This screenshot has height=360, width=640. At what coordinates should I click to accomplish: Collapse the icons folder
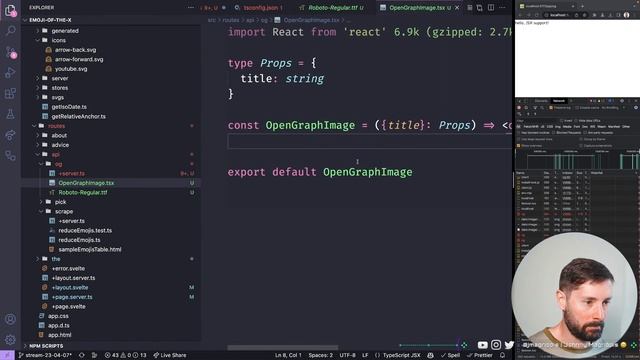click(x=58, y=40)
